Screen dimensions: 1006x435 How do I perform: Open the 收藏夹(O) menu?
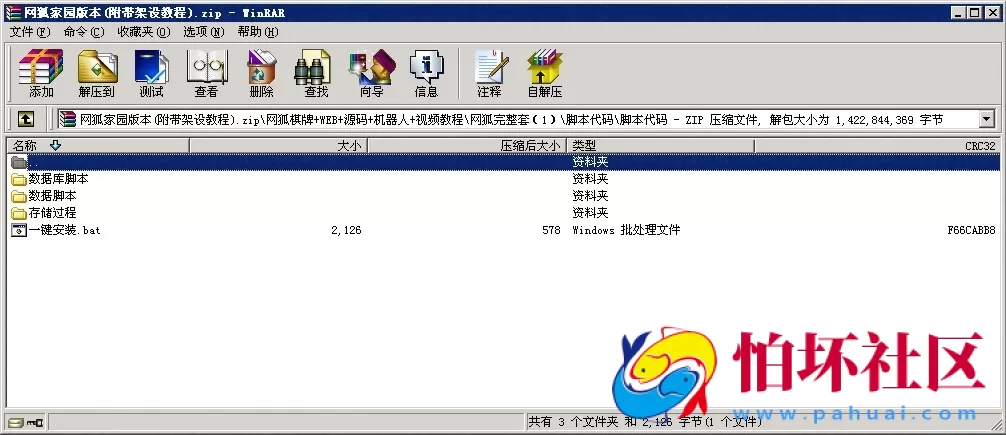pos(144,31)
